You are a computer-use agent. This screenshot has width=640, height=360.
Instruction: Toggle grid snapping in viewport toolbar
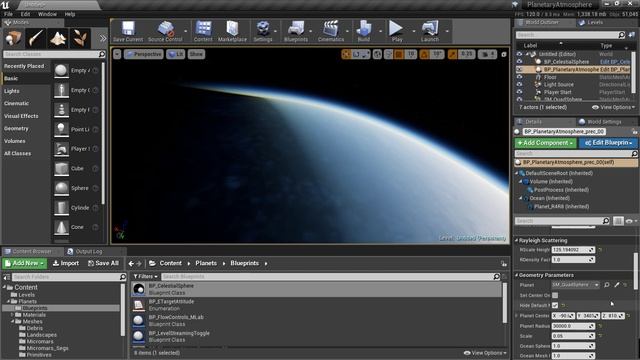[x=399, y=54]
